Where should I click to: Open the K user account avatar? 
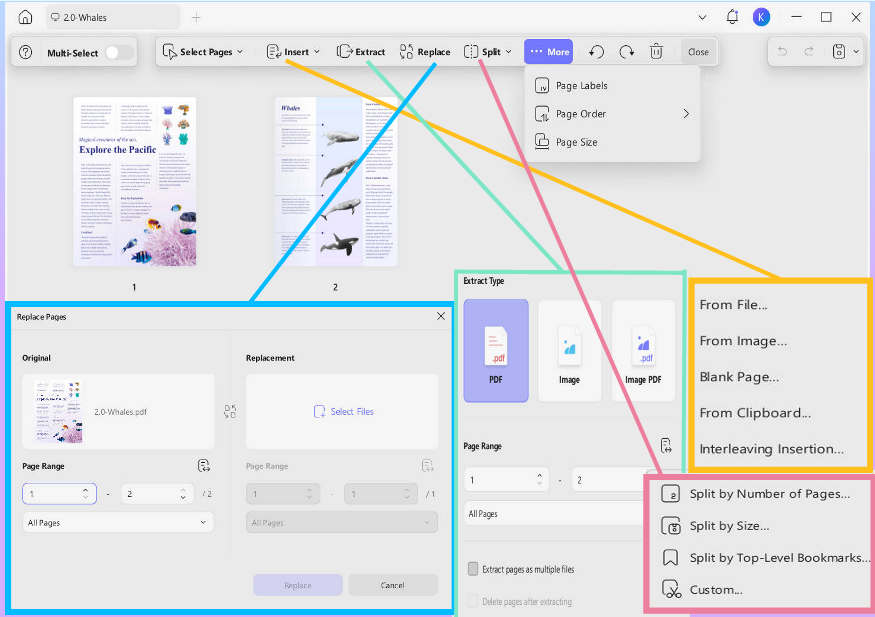pos(761,17)
